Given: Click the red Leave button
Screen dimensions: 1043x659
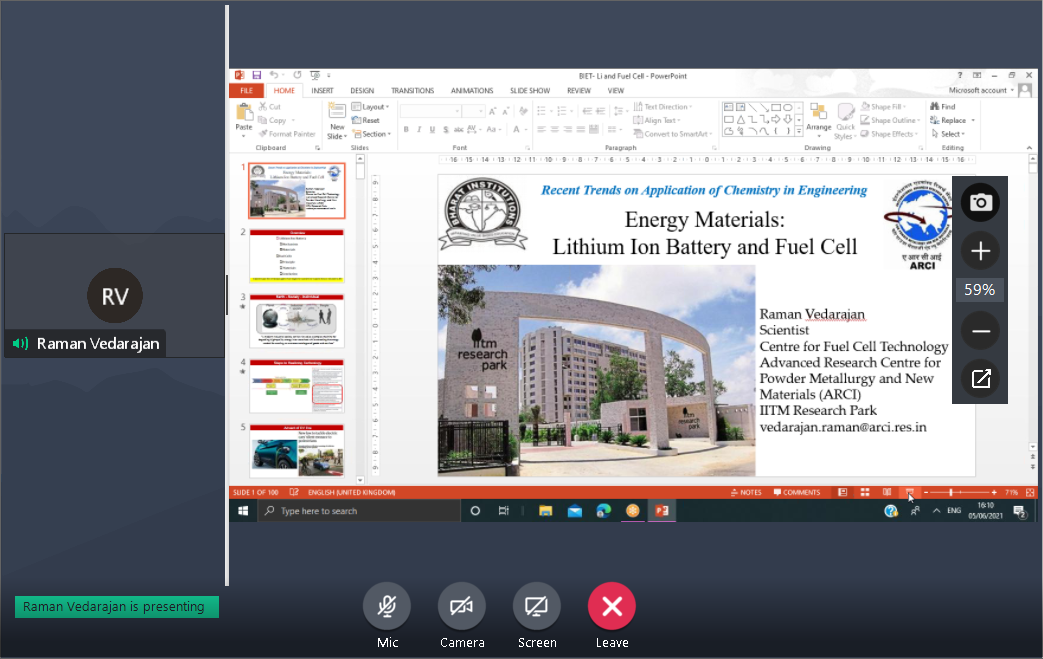Looking at the screenshot, I should click(612, 606).
